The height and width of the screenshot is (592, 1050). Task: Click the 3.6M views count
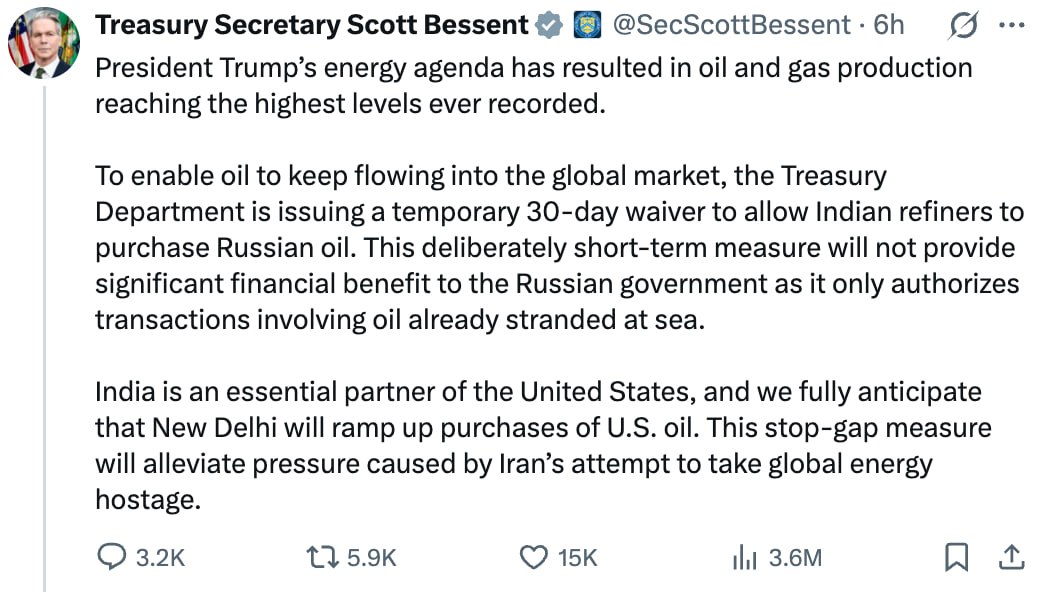coord(795,558)
